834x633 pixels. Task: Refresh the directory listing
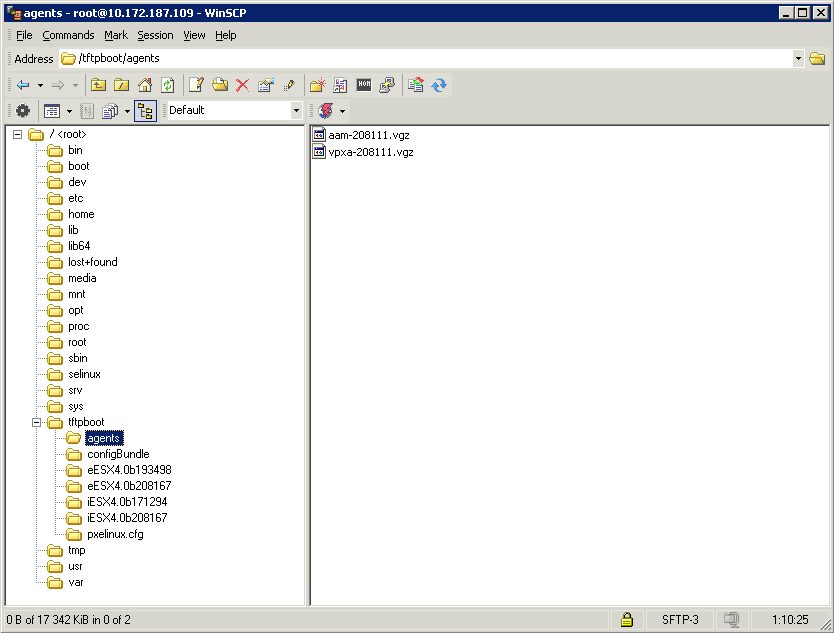168,85
